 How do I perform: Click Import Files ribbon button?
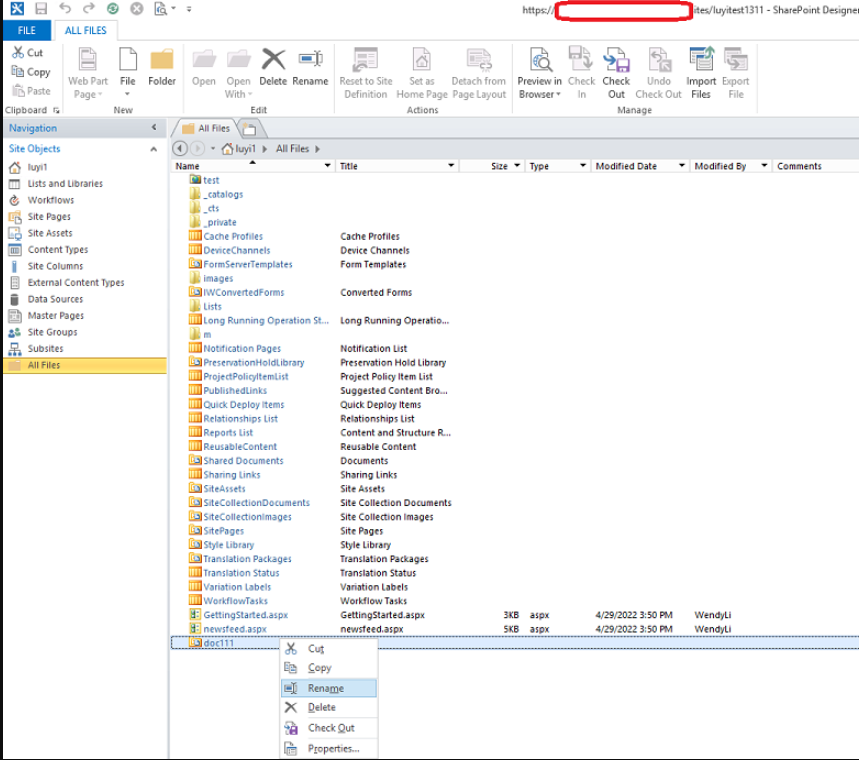(x=701, y=73)
